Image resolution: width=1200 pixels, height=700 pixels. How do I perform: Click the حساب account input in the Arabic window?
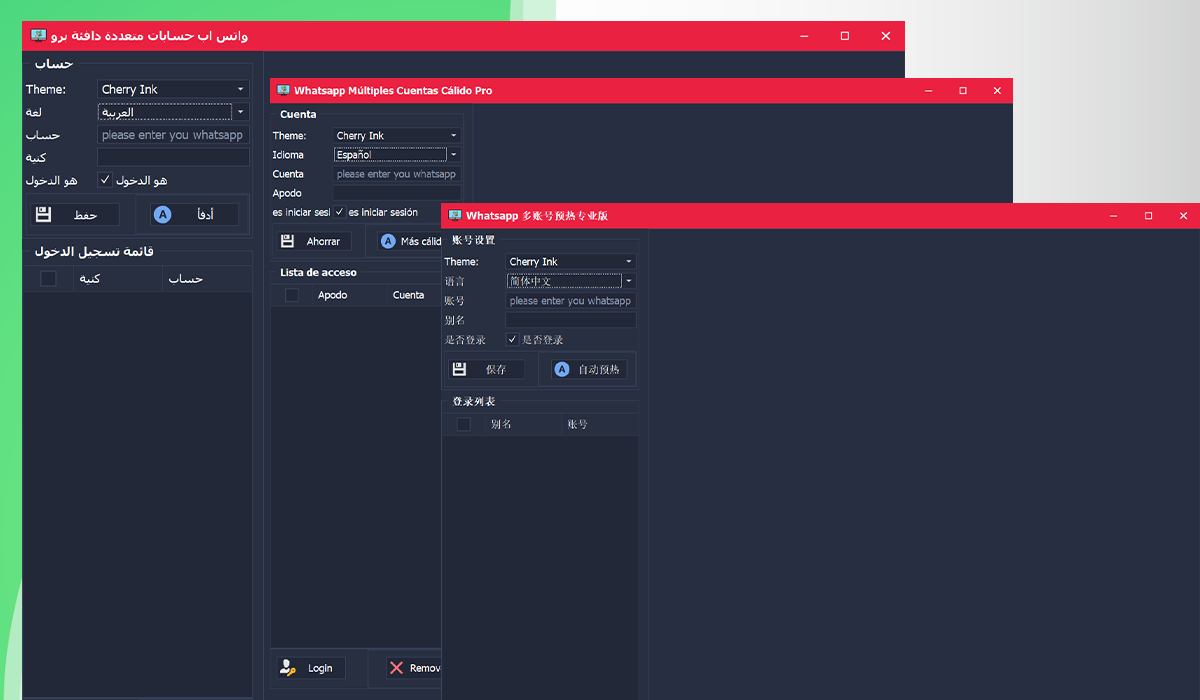click(173, 135)
